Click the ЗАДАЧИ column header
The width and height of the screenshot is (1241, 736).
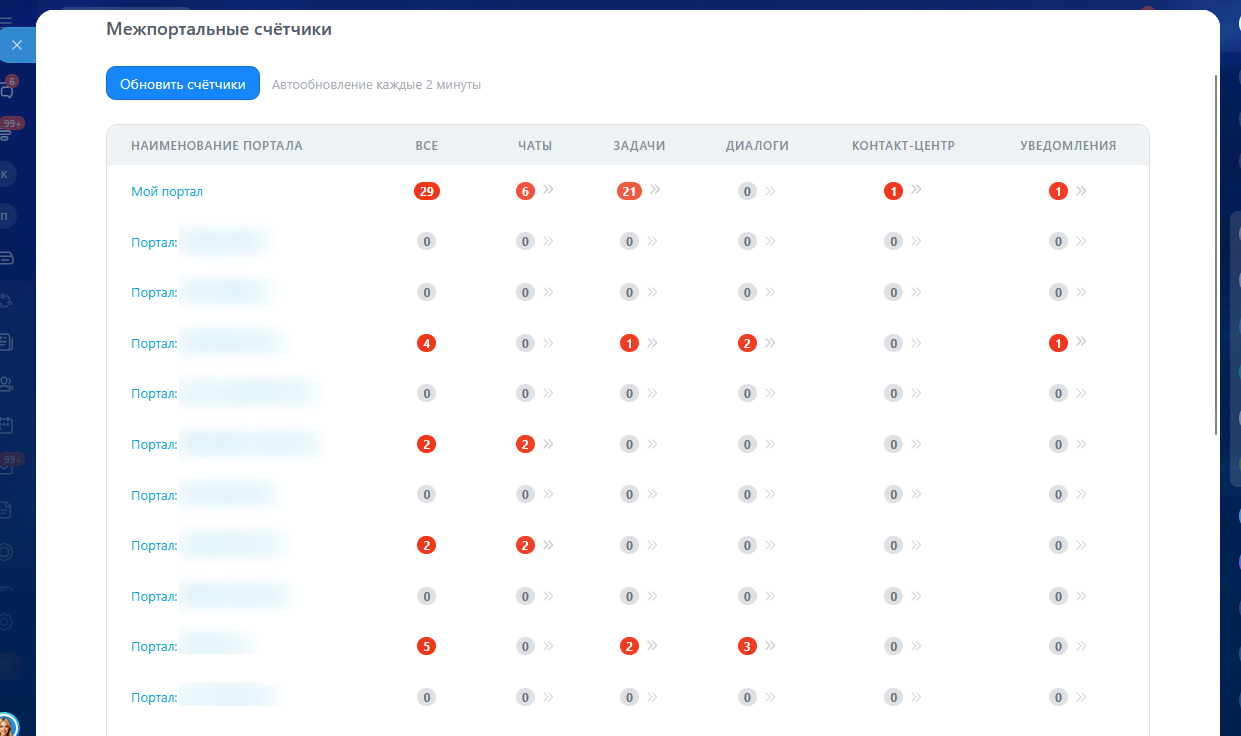click(x=639, y=145)
